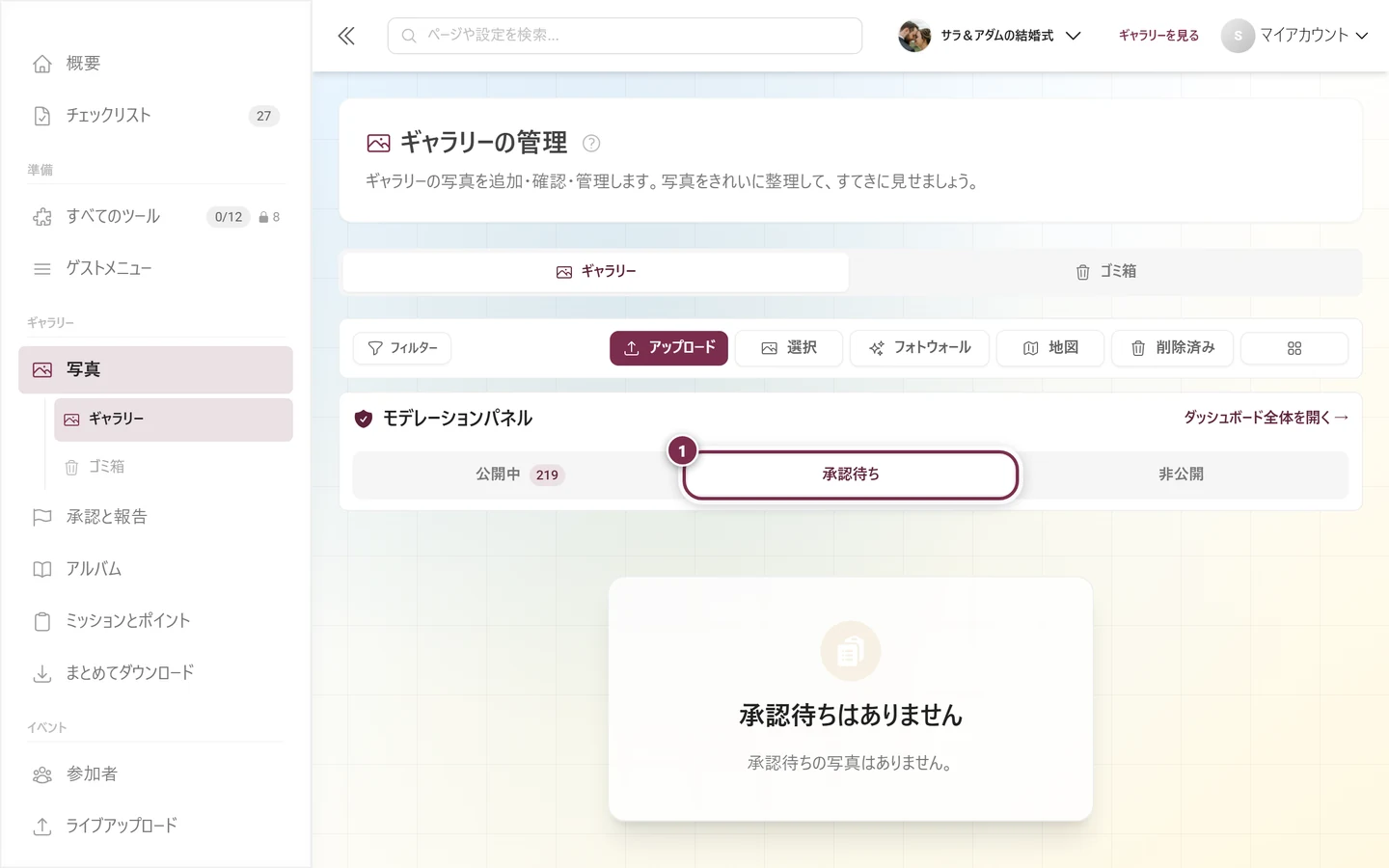Open the フィルター button
The width and height of the screenshot is (1389, 868).
coord(402,348)
